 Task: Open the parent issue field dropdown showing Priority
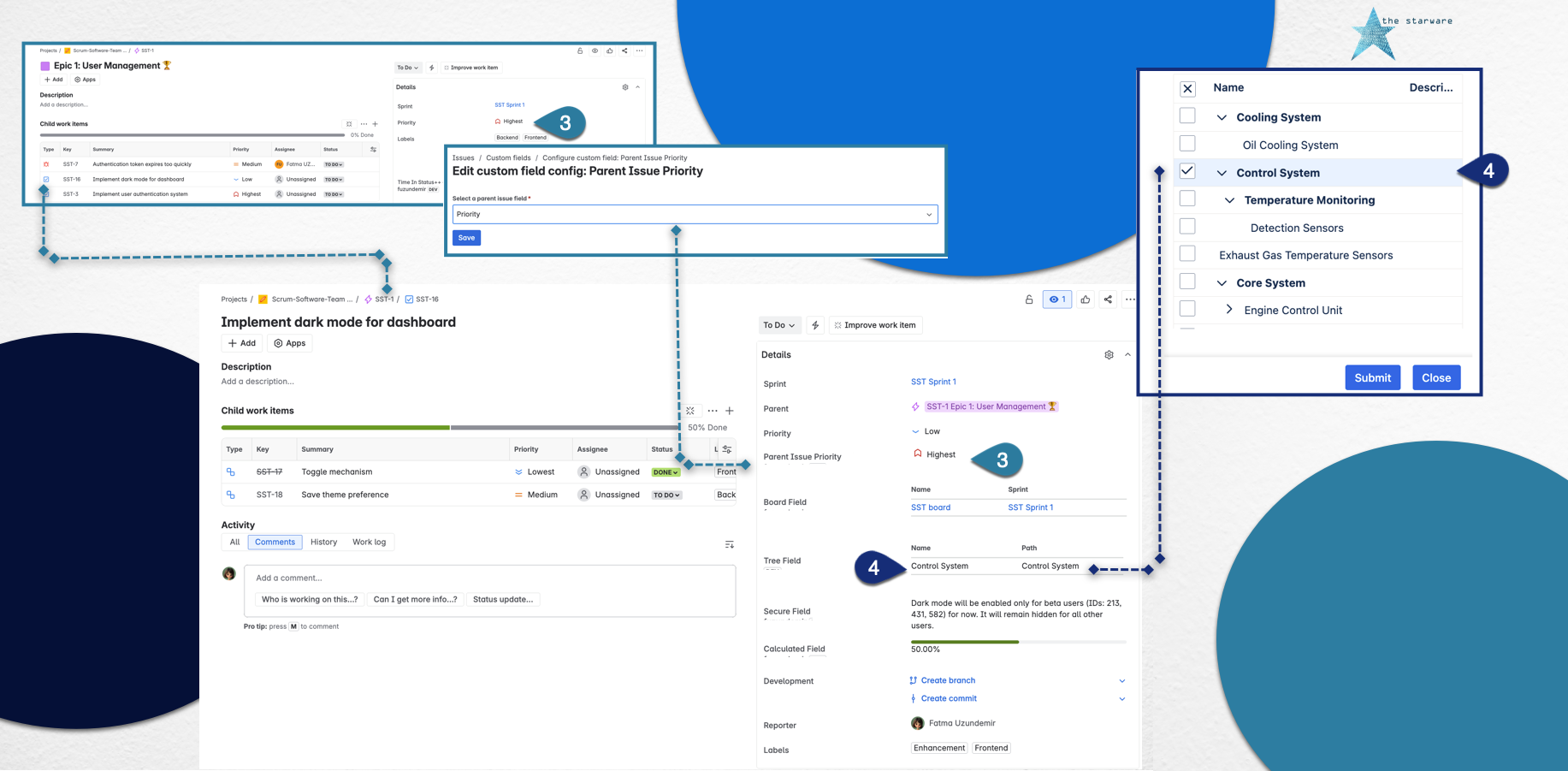(695, 214)
